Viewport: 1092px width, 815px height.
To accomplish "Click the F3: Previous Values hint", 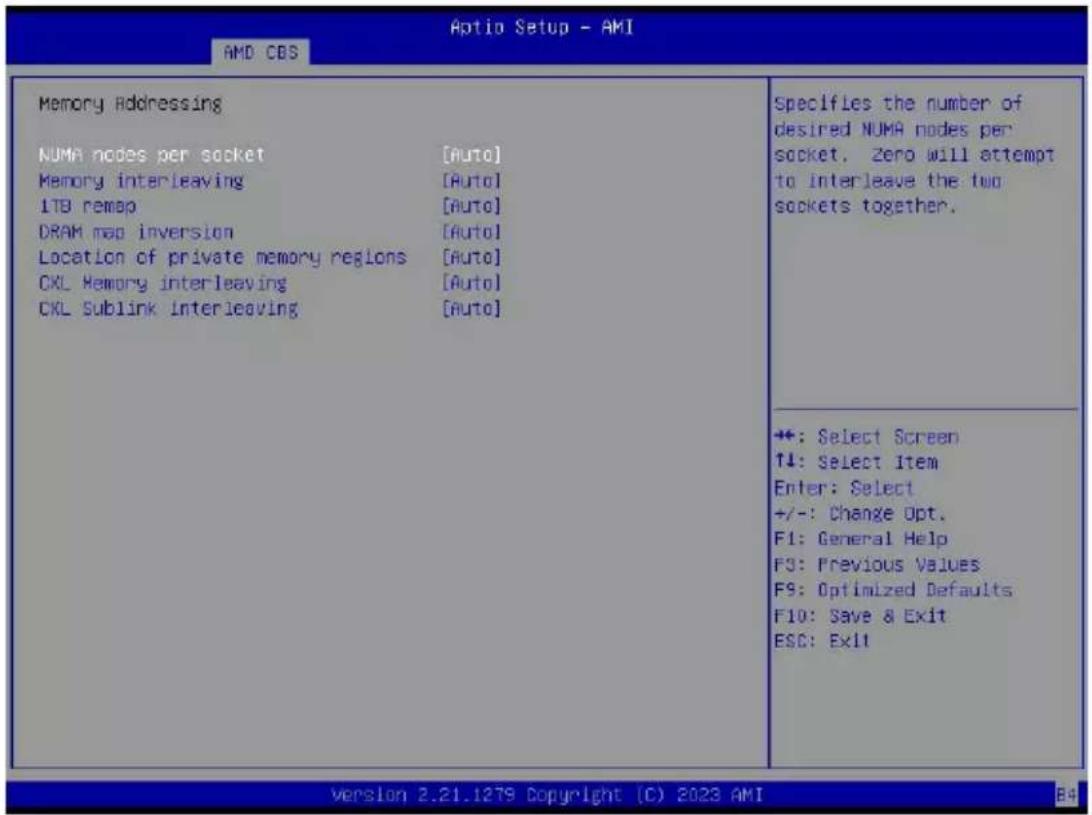I will click(877, 564).
